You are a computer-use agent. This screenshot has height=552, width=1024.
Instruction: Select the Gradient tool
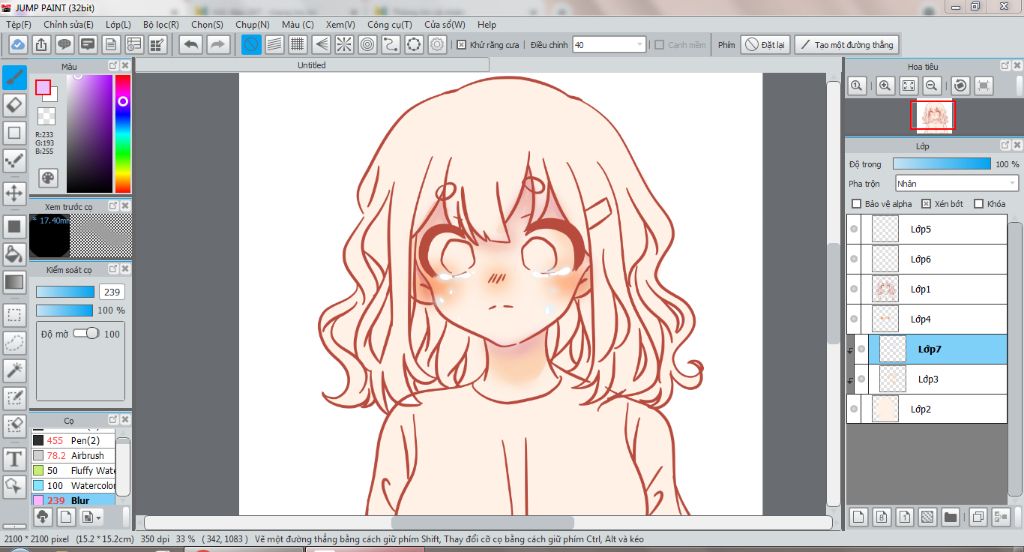pos(14,282)
